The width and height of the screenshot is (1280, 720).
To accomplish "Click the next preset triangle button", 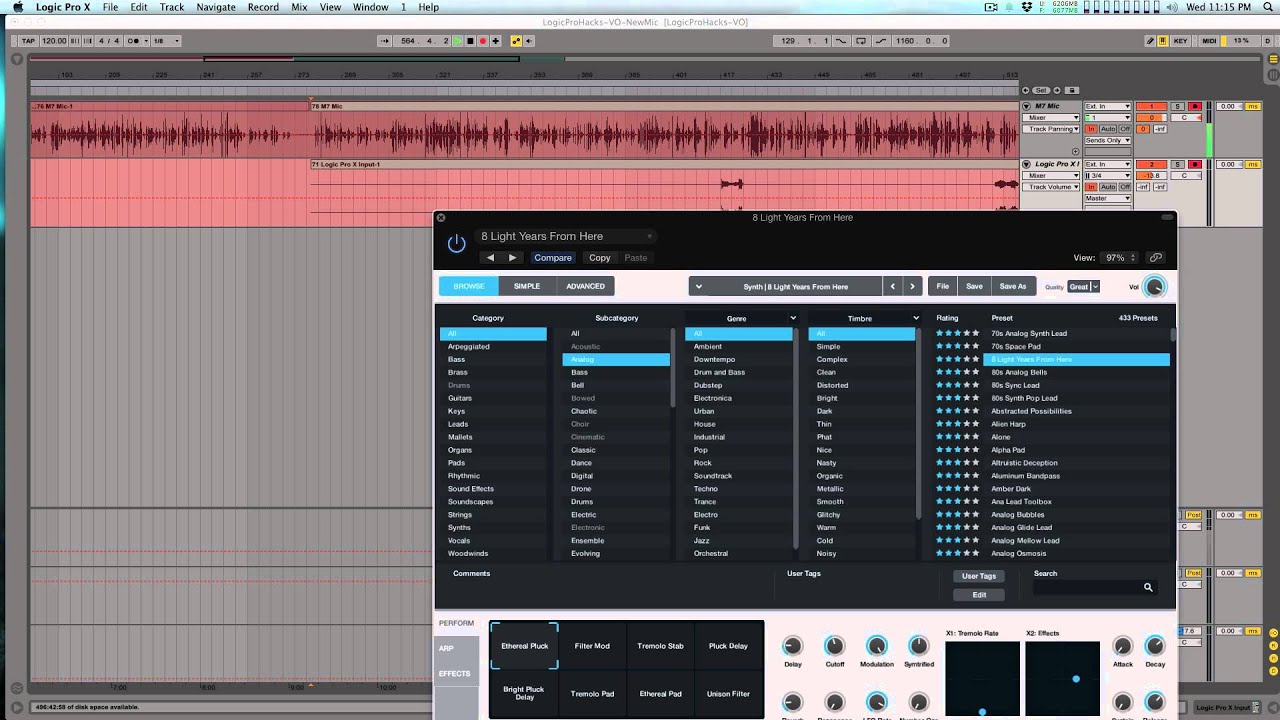I will tap(512, 258).
